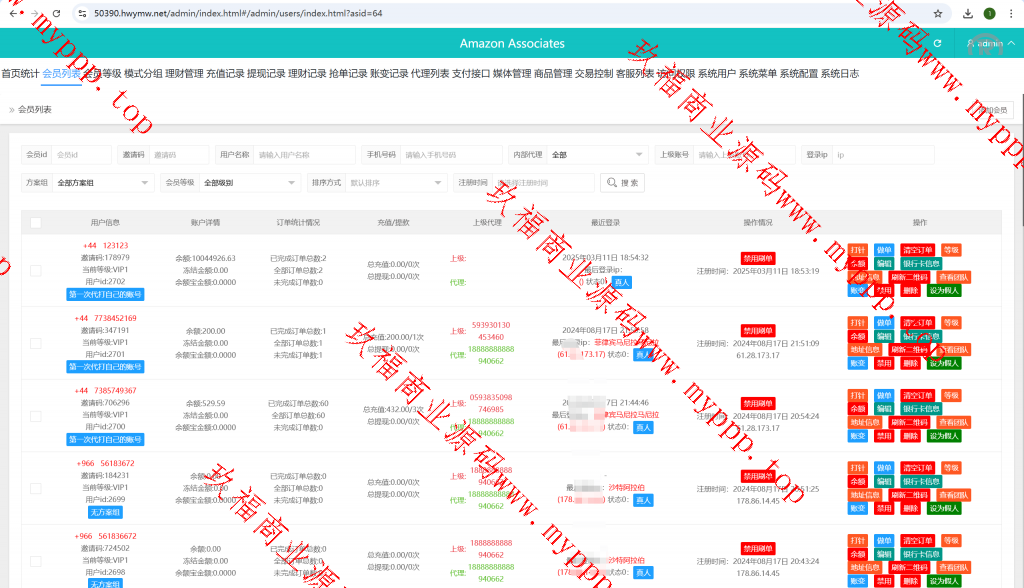Open the browser downloads icon
The image size is (1024, 588).
tap(968, 14)
